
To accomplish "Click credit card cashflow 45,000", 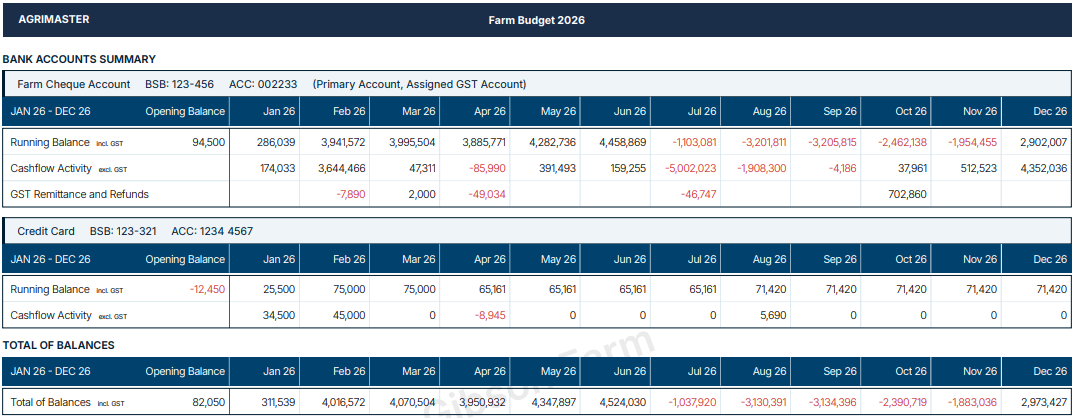I will coord(348,315).
